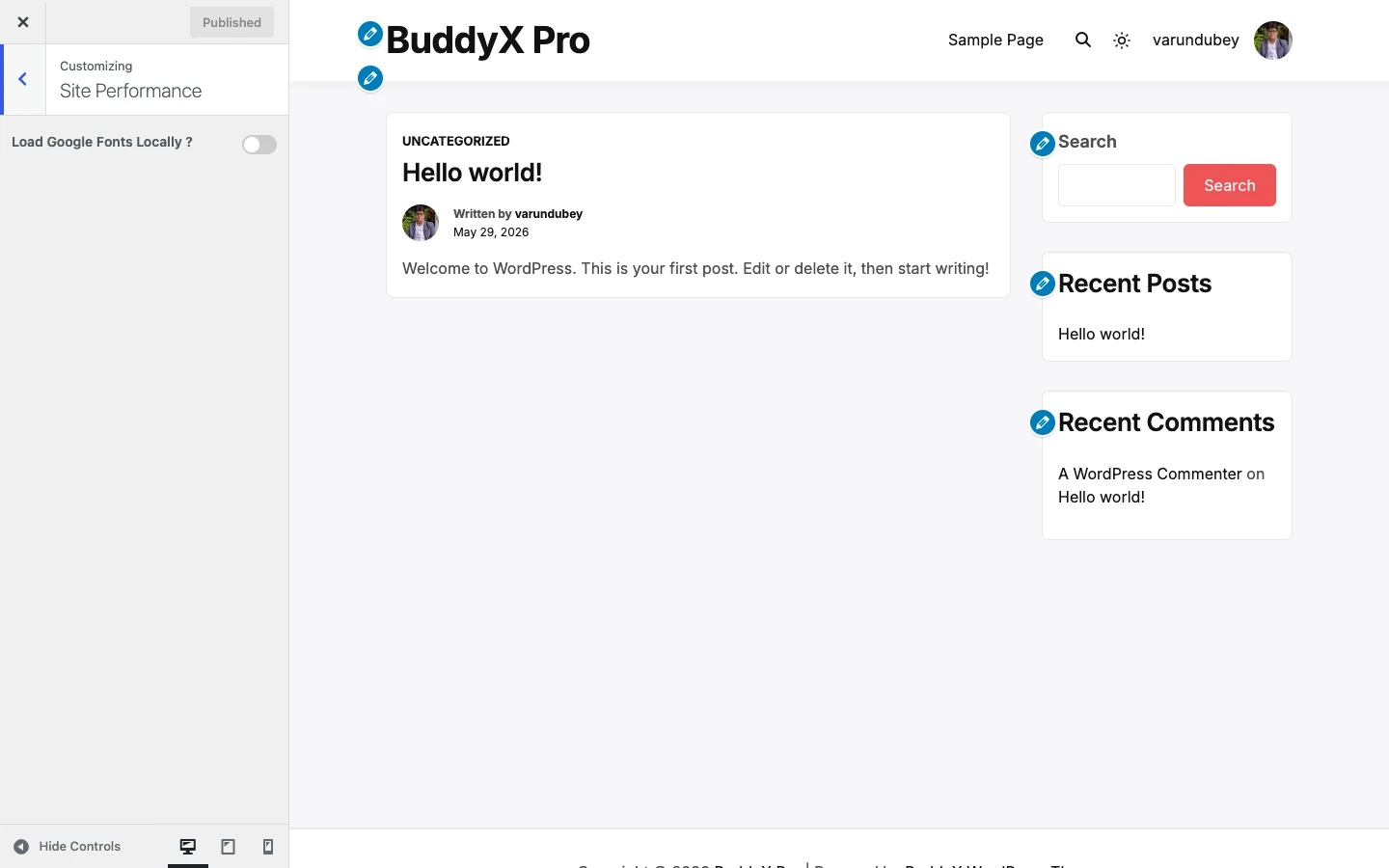Edit the Recent Posts widget via pencil icon
1389x868 pixels.
(x=1043, y=284)
